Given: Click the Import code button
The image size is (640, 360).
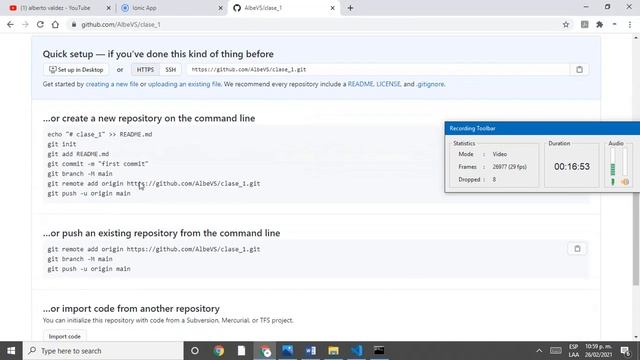Looking at the screenshot, I should coord(64,336).
